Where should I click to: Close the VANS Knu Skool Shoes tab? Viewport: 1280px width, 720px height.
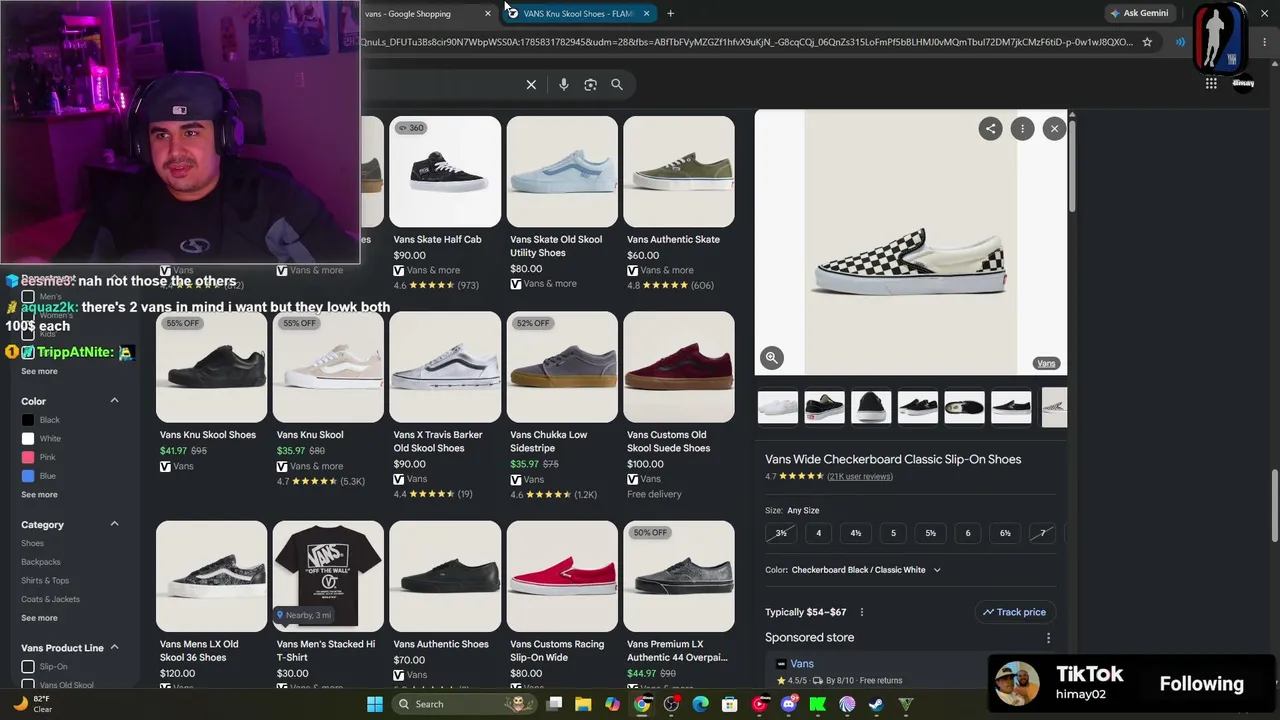click(x=646, y=13)
